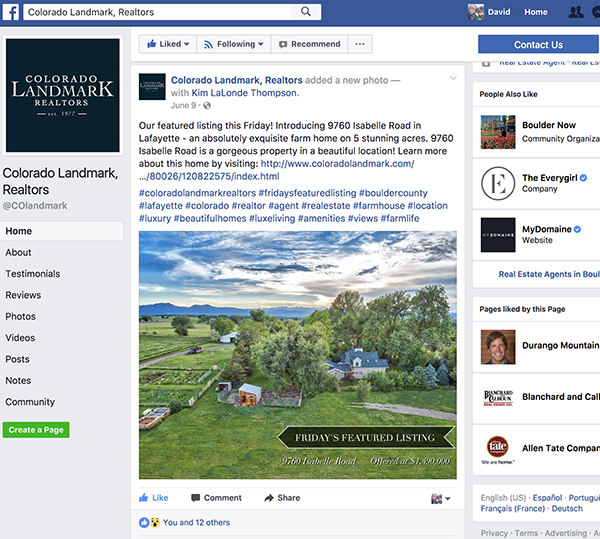Screen dimensions: 600x539
Task: Click You and 12 others reactions
Action: [x=196, y=523]
